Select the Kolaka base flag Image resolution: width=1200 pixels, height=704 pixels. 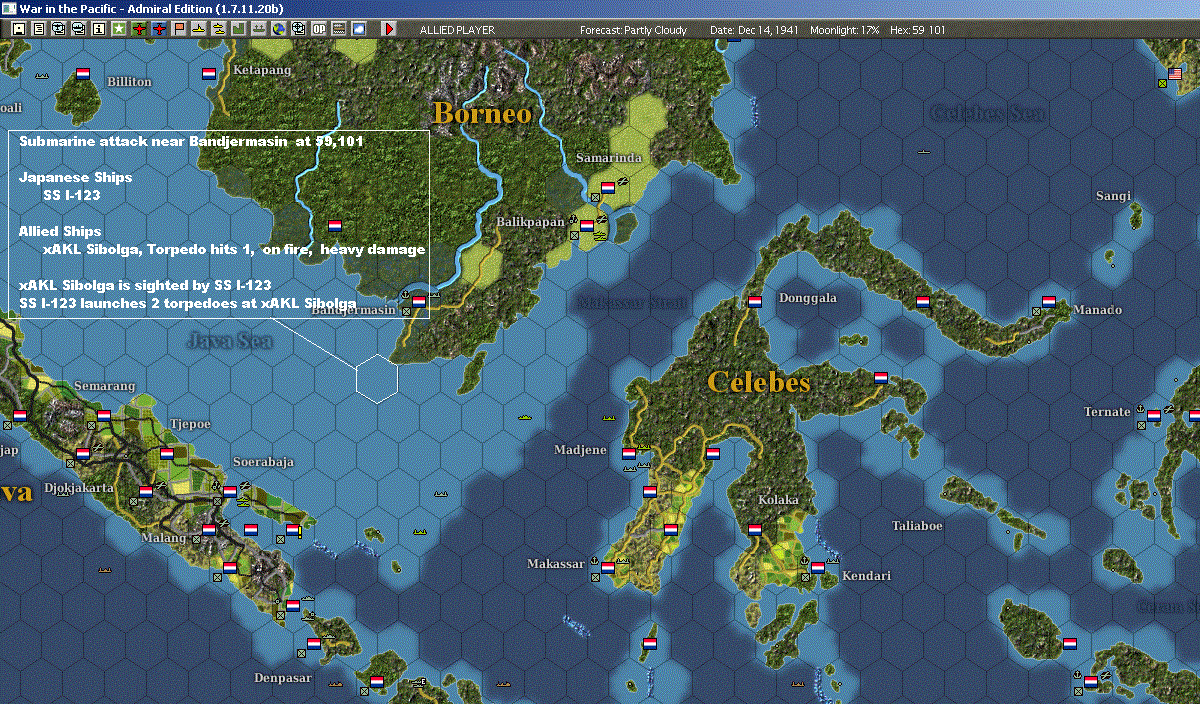pyautogui.click(x=755, y=530)
